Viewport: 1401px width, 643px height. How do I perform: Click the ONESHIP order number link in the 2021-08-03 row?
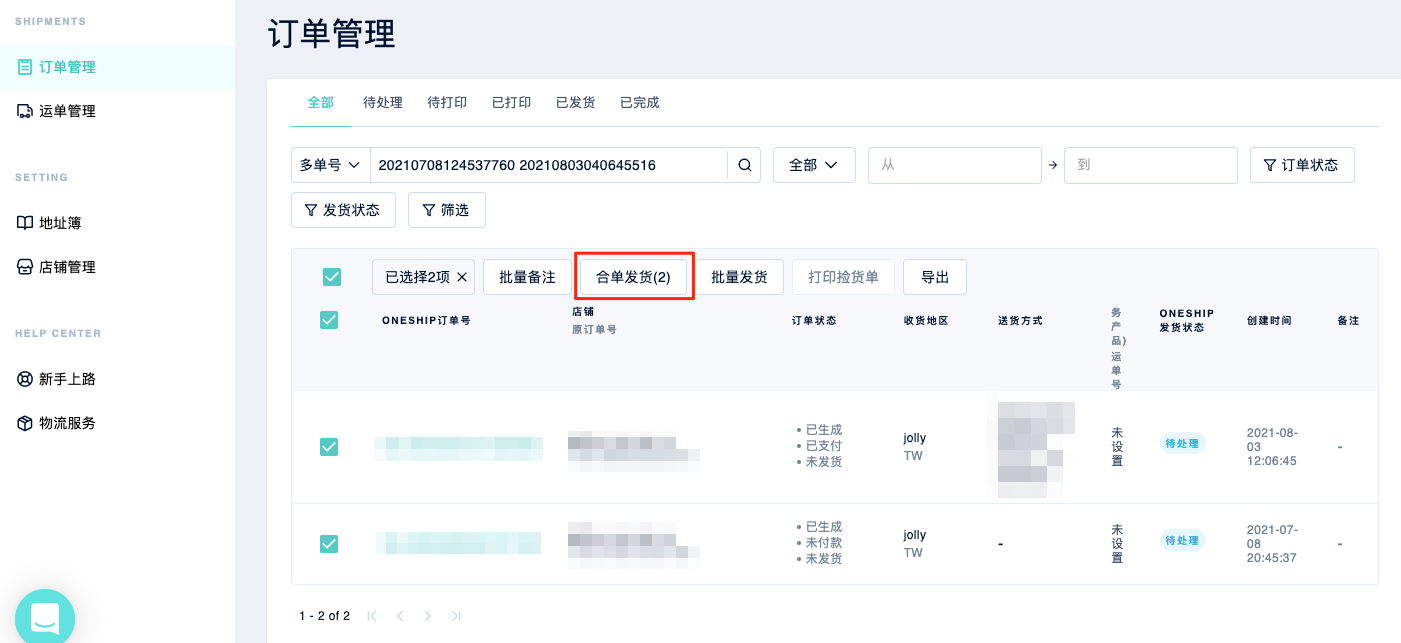pos(459,448)
